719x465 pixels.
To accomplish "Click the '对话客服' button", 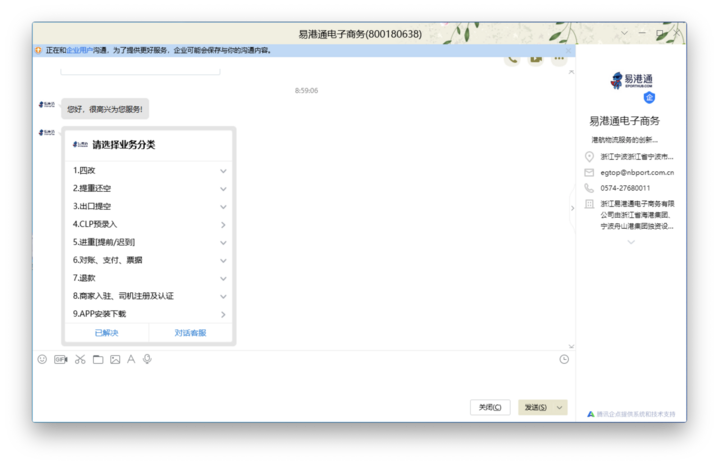I will pos(190,333).
